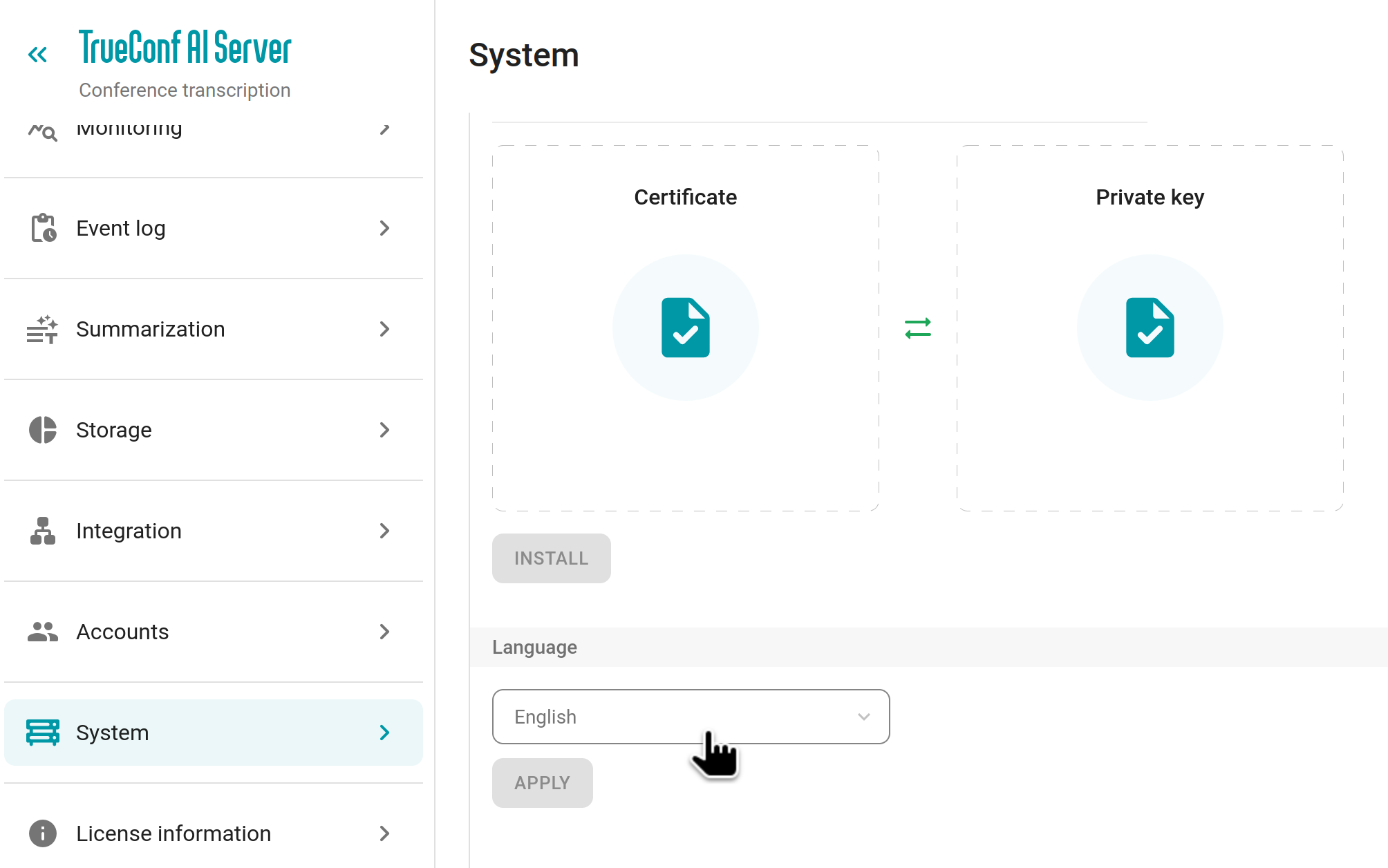
Task: Click the License information info icon
Action: tap(43, 833)
